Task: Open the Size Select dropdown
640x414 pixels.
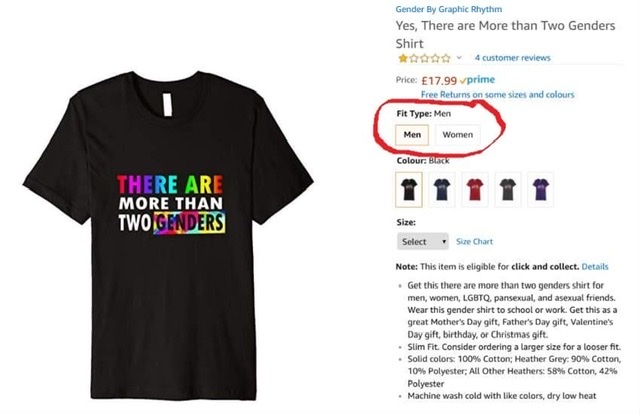Action: [x=423, y=242]
